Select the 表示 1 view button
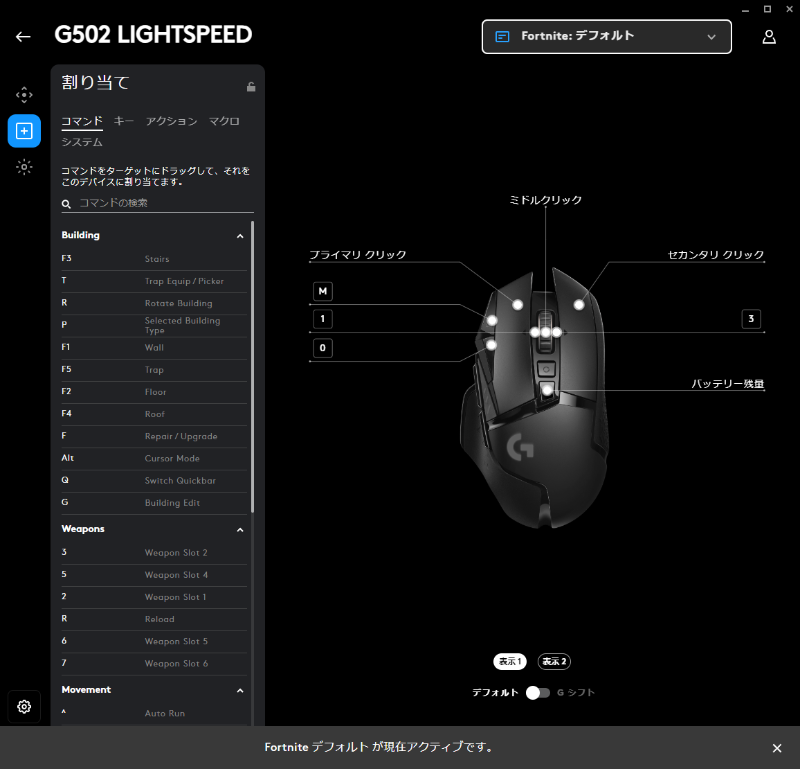 (510, 661)
